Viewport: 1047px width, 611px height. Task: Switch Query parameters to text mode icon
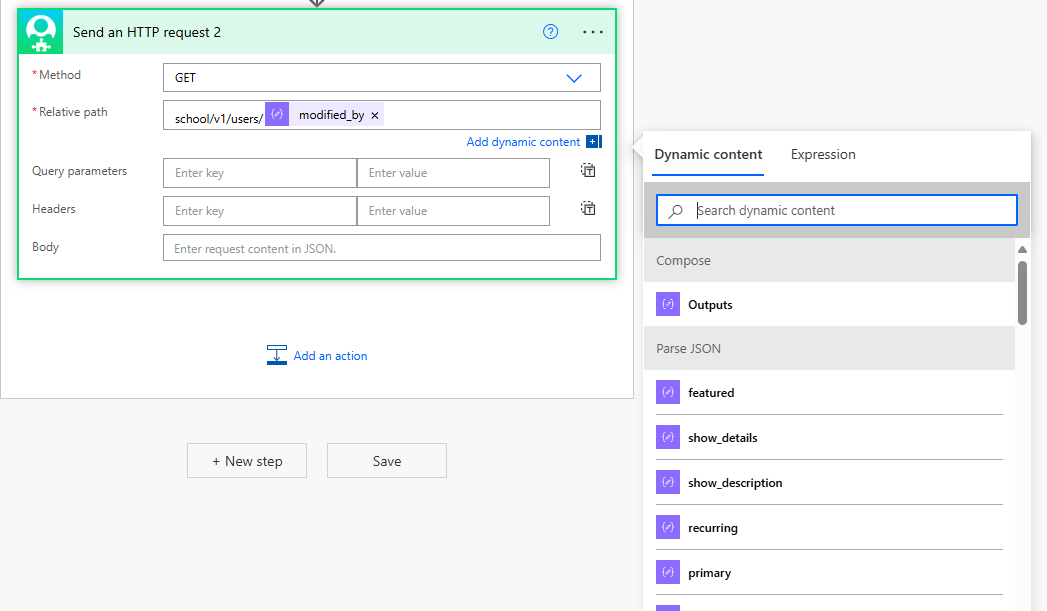tap(588, 170)
